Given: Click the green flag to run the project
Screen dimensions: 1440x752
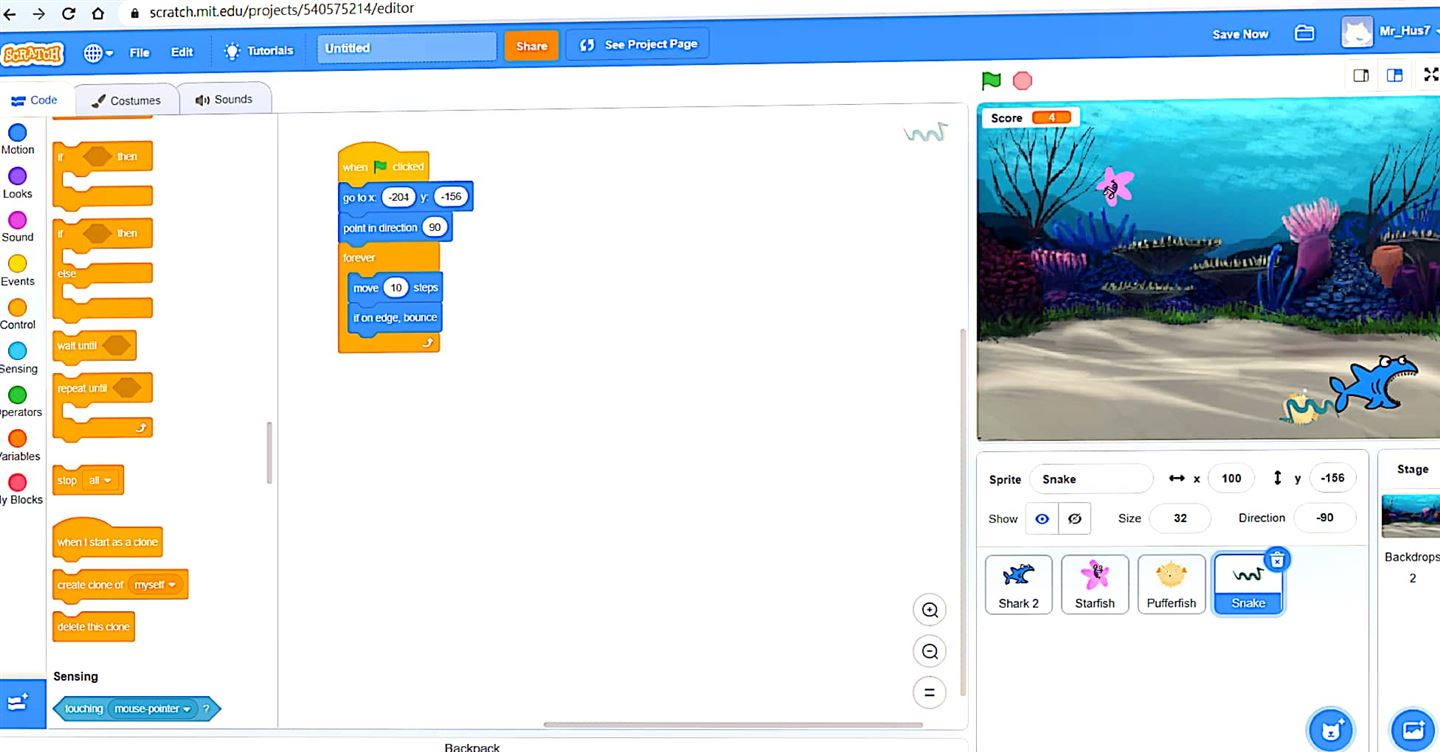Looking at the screenshot, I should [991, 81].
